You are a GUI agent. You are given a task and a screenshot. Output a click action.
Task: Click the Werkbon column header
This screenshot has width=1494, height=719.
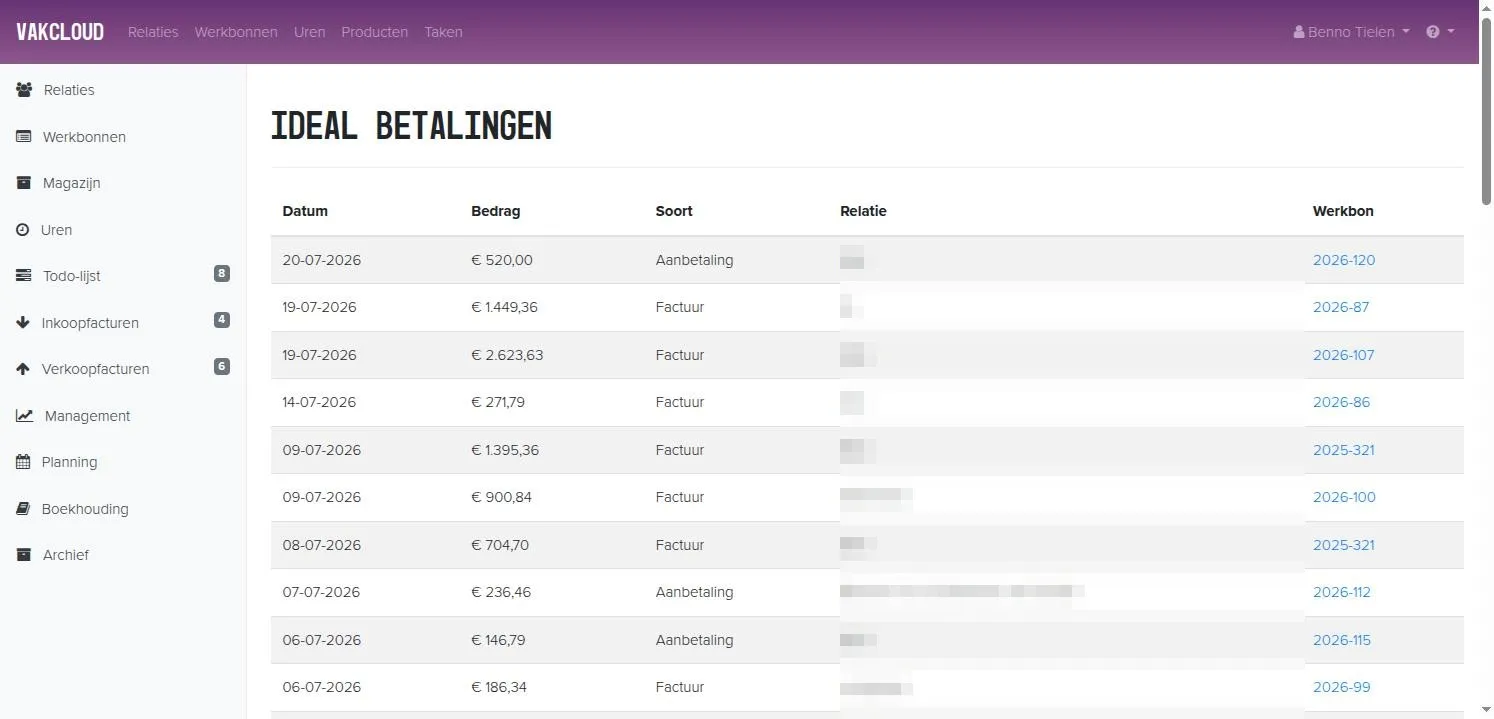[x=1343, y=211]
